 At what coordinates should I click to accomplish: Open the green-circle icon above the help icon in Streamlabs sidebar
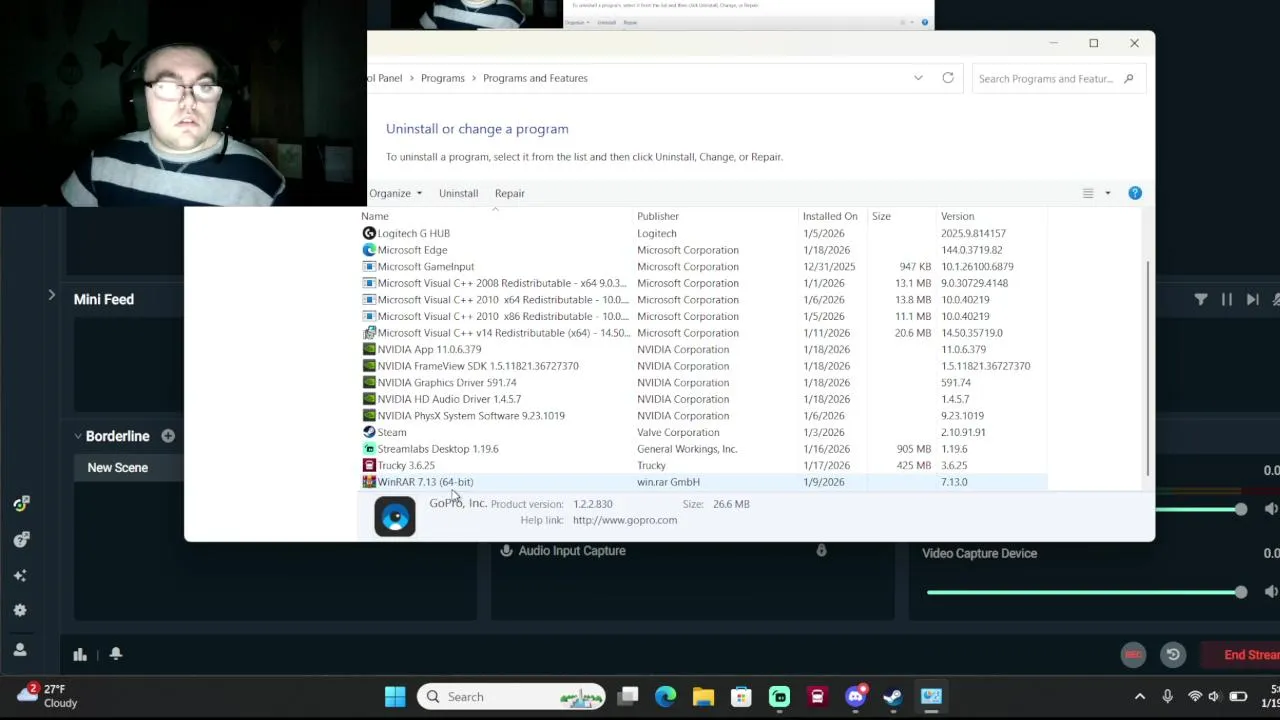(20, 504)
